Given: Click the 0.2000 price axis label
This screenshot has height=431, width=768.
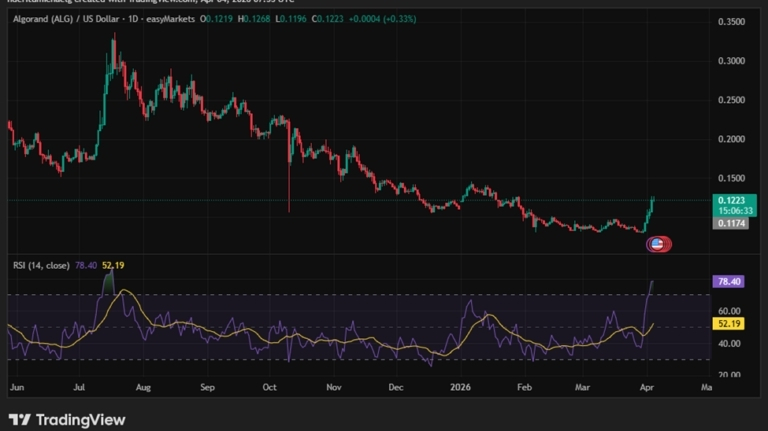Looking at the screenshot, I should click(731, 139).
